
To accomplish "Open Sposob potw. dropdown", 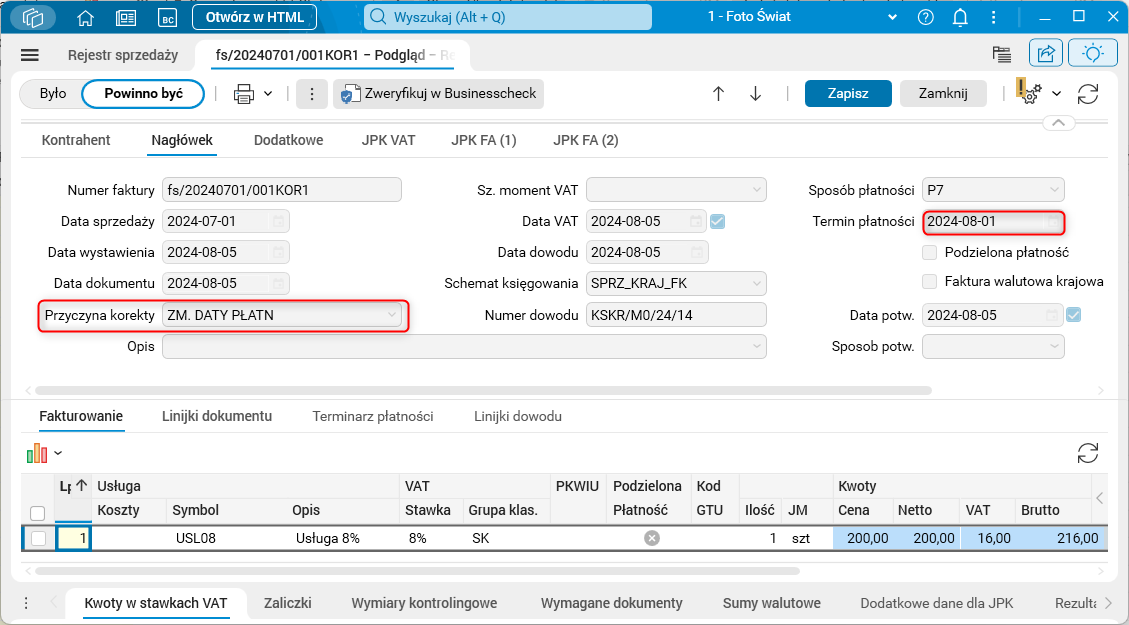I will click(1053, 346).
